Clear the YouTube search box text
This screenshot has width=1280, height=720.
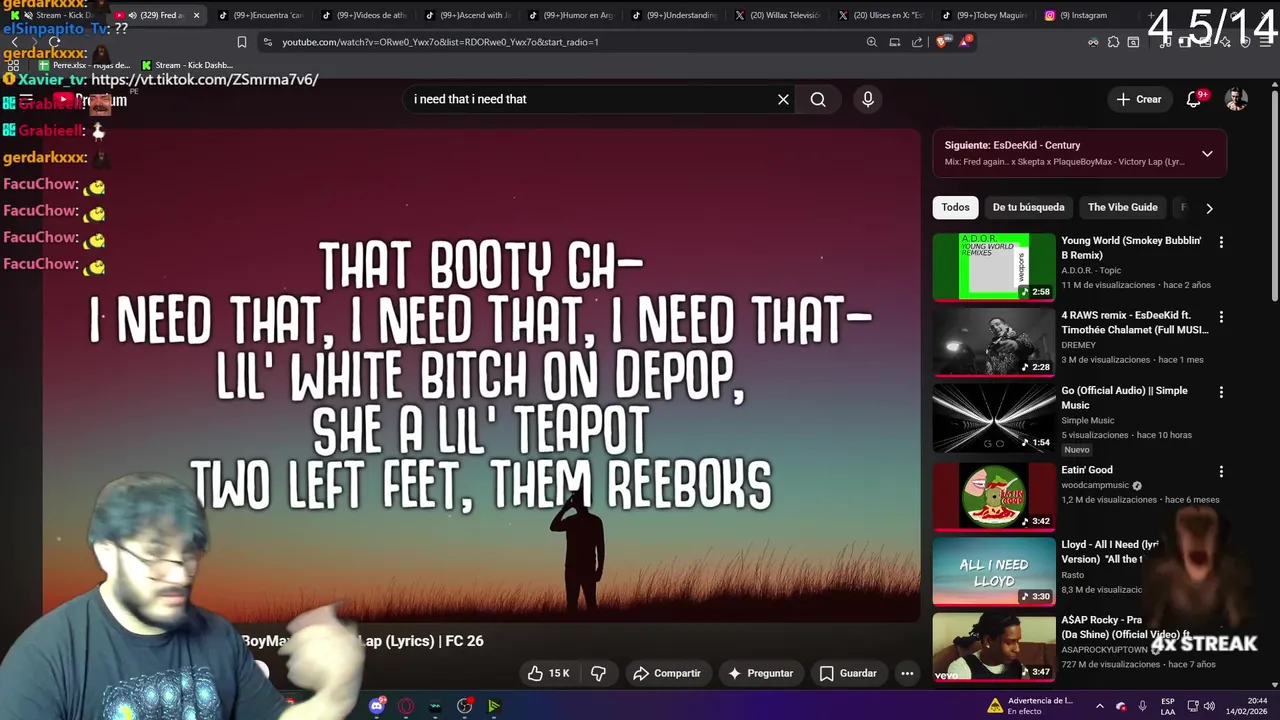point(783,99)
